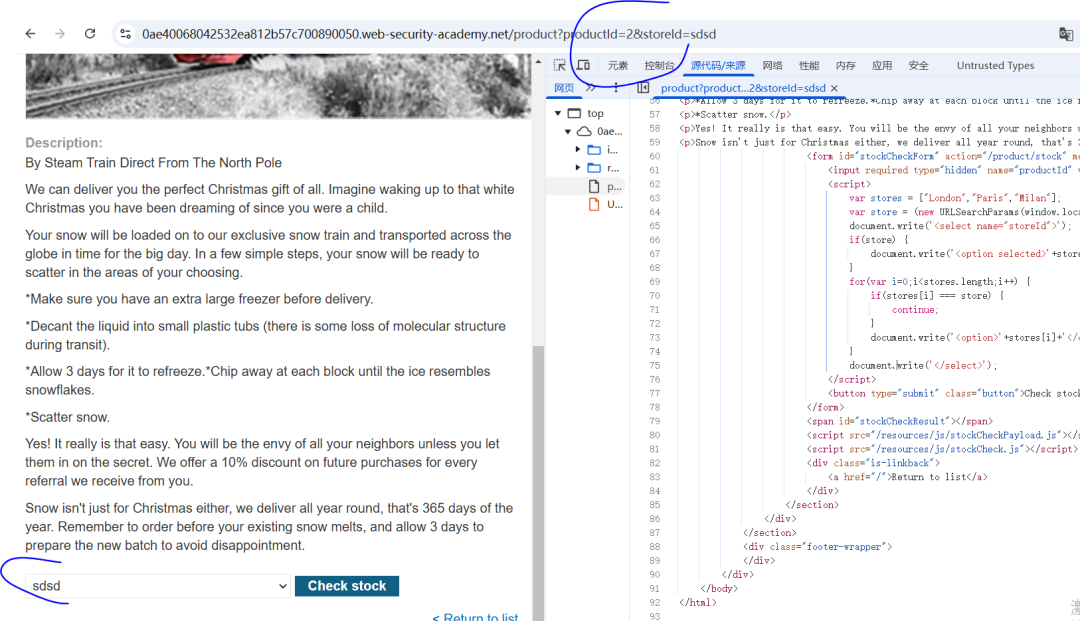Close the product?product...storeId=sdsd file tab

point(834,88)
